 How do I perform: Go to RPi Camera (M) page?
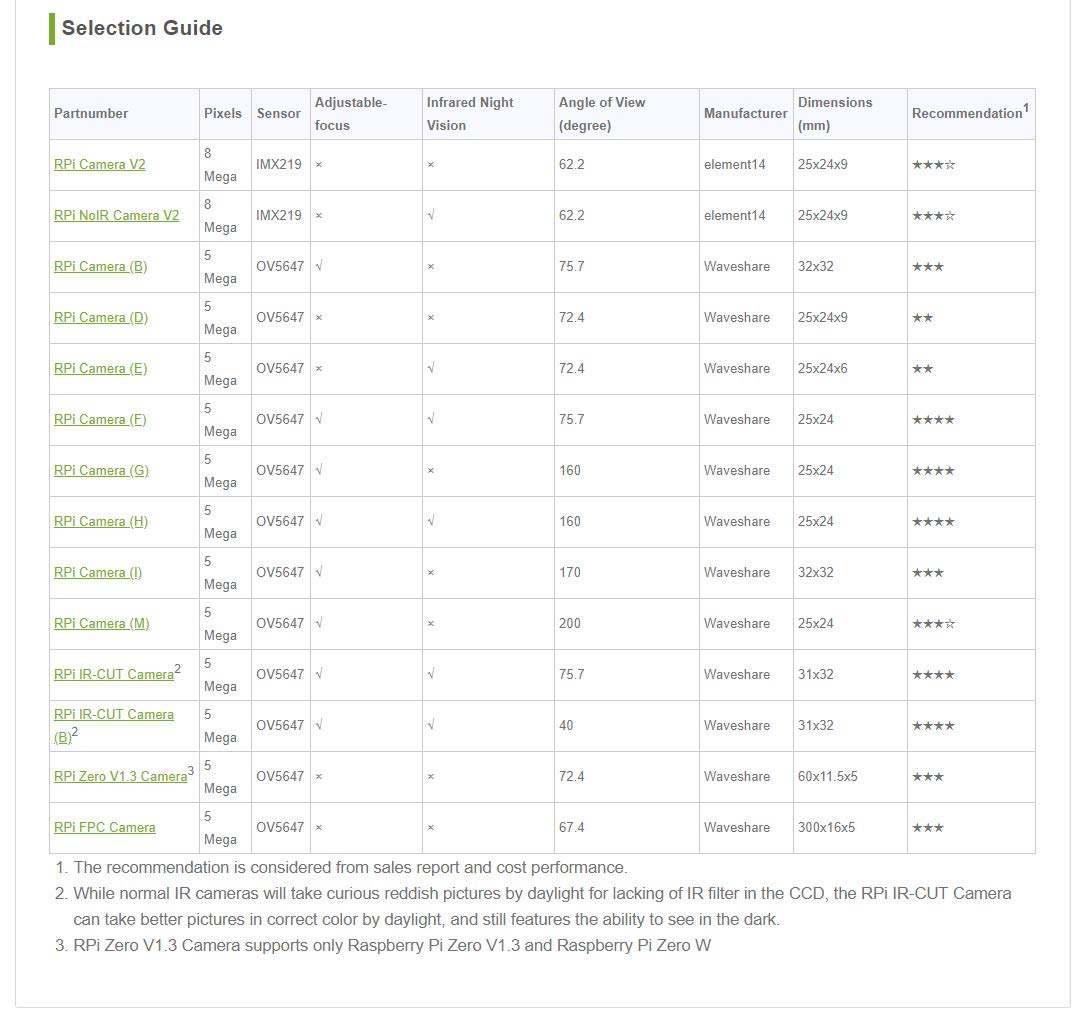pos(102,624)
